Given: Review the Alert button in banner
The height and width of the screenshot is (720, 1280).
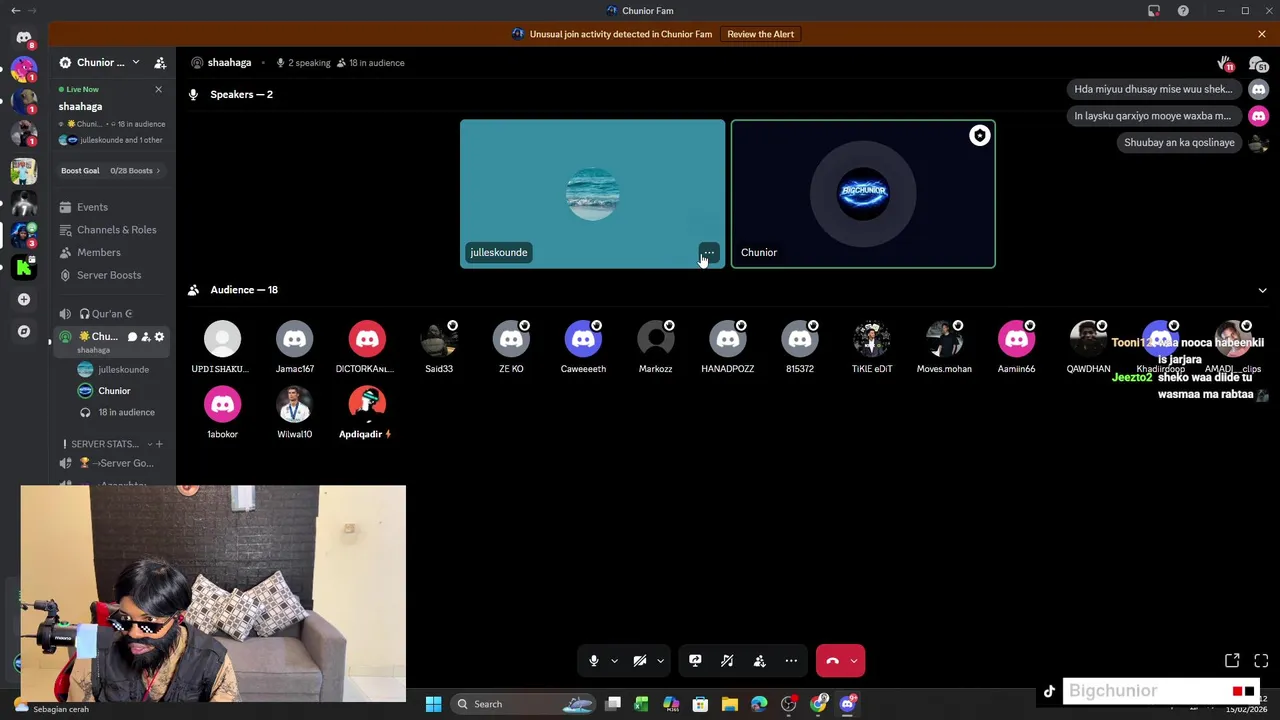Looking at the screenshot, I should click(x=761, y=34).
